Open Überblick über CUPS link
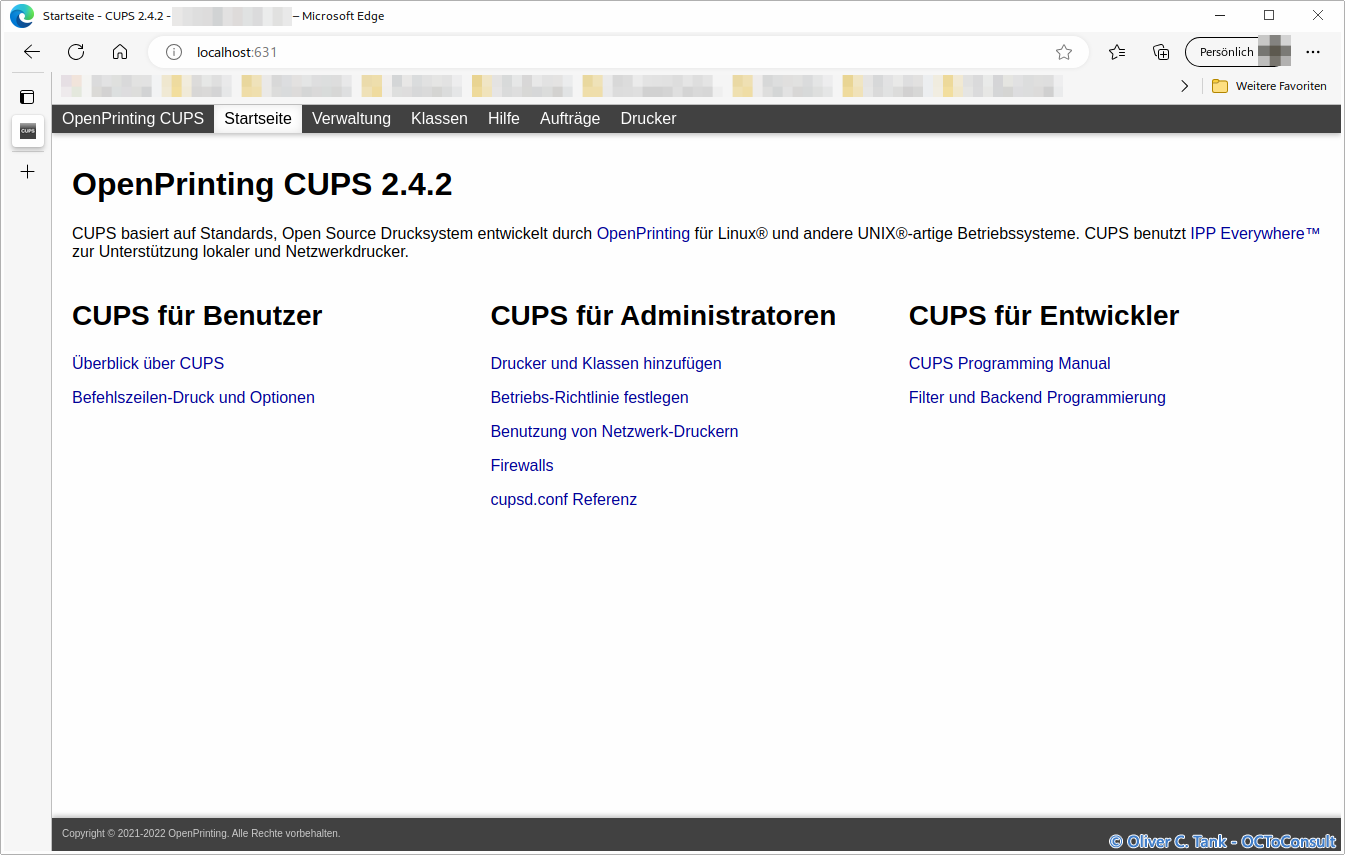This screenshot has width=1345, height=855. (x=148, y=364)
